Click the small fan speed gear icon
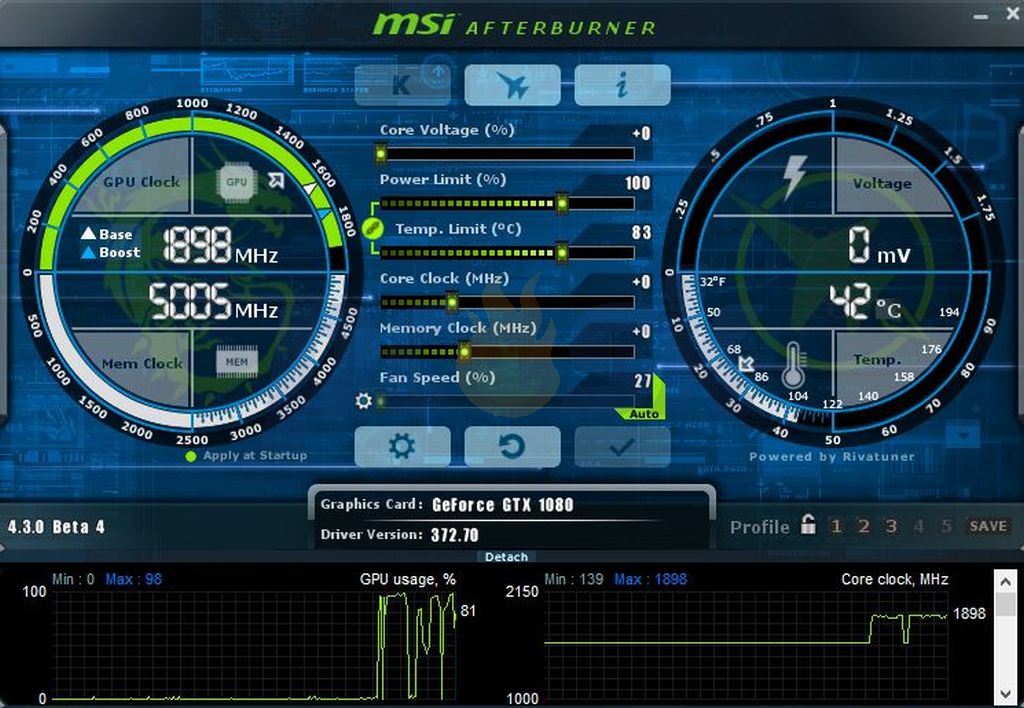1024x708 pixels. 363,400
